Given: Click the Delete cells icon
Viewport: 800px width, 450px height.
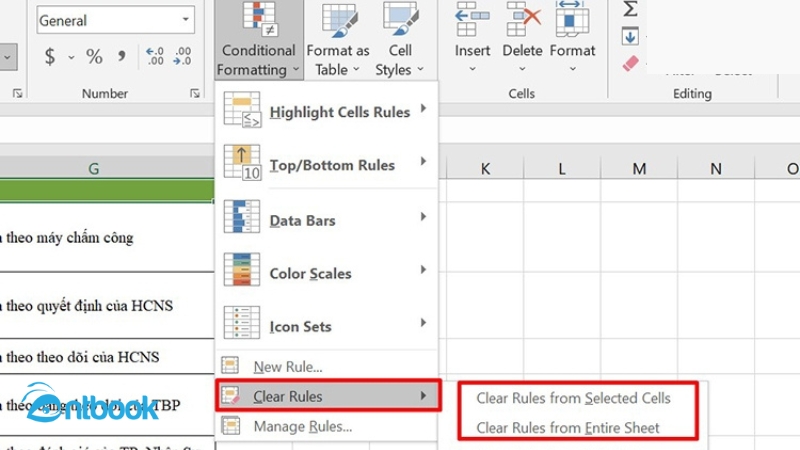Looking at the screenshot, I should tap(522, 20).
